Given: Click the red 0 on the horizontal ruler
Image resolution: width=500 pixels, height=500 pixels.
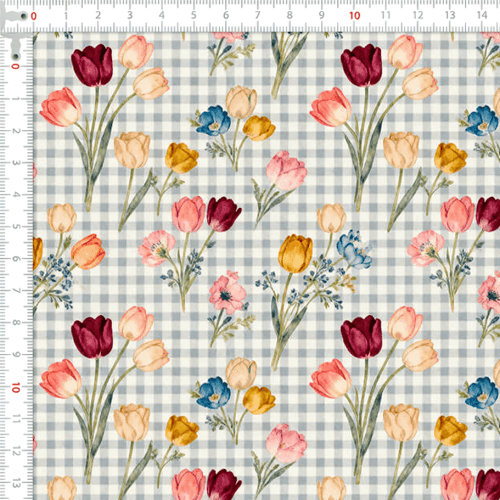Looking at the screenshot, I should click(x=34, y=16).
